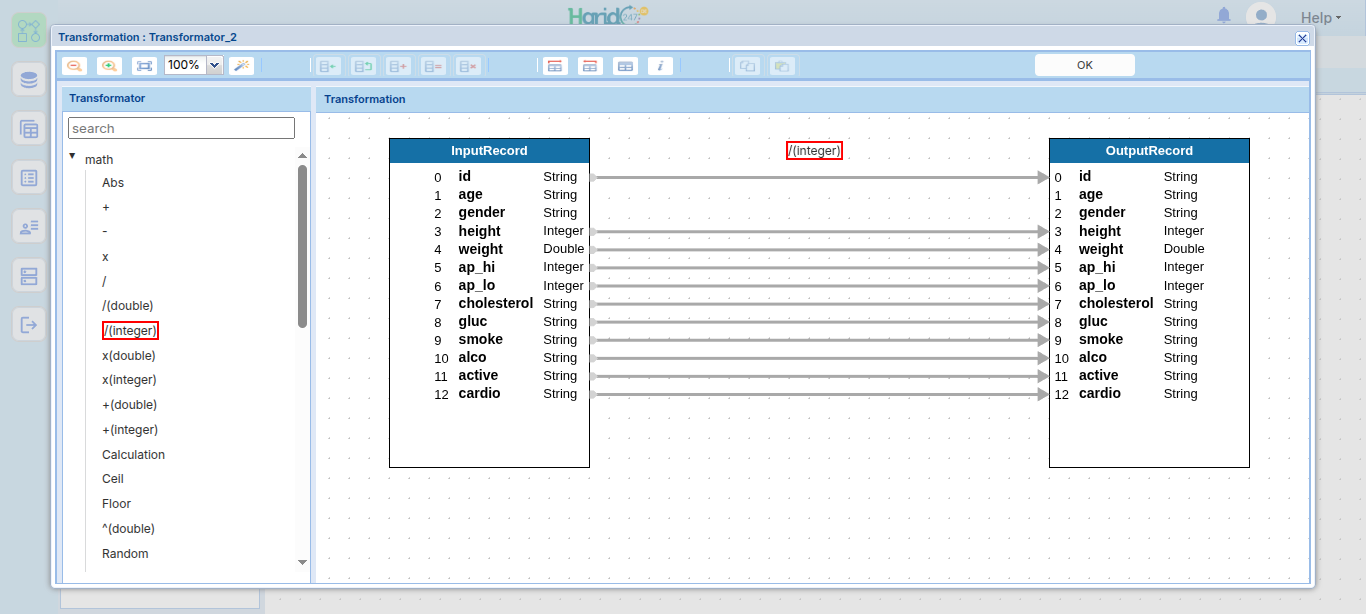Select /(integer) in the function list

pyautogui.click(x=130, y=330)
